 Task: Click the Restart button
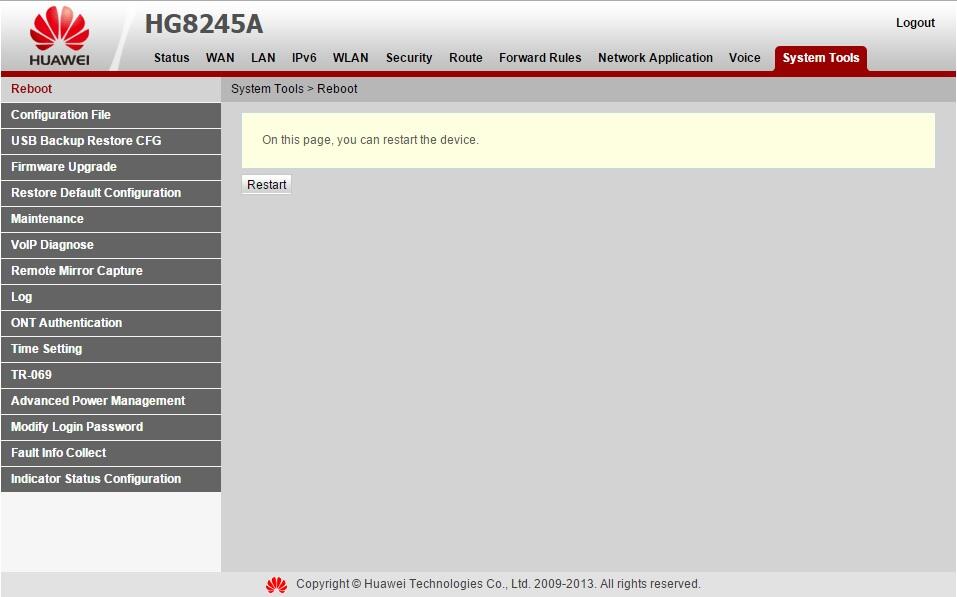point(267,184)
